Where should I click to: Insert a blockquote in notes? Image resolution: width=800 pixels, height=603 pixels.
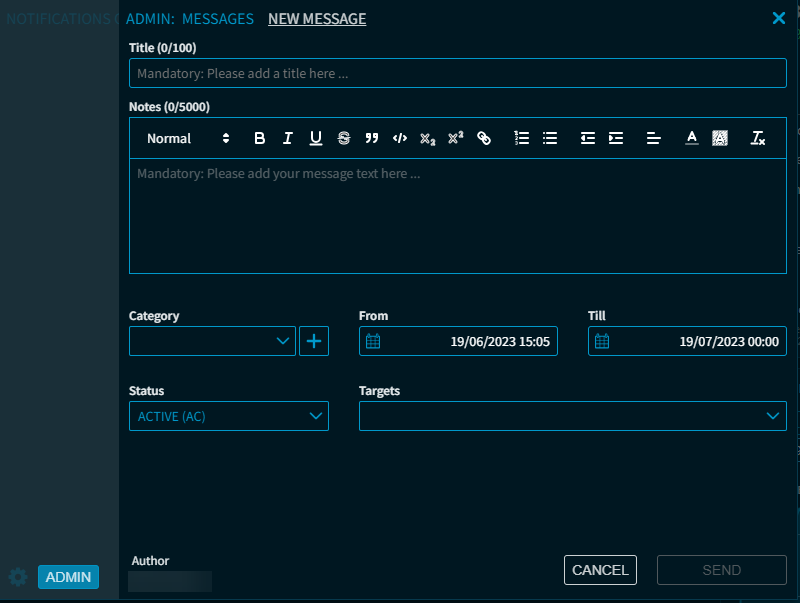coord(372,139)
